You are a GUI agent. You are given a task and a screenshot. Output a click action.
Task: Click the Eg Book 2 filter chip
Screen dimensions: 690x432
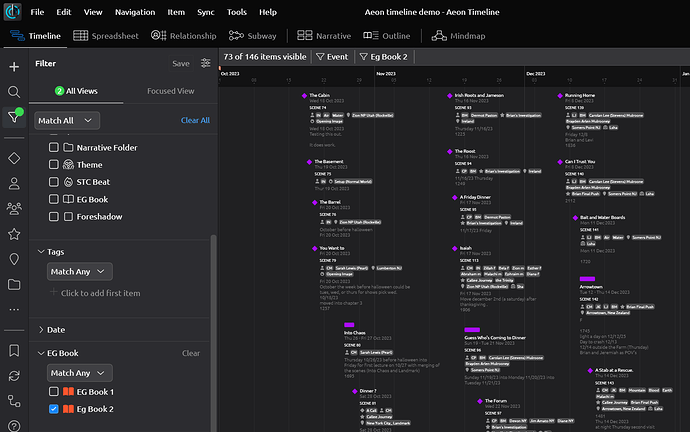384,57
